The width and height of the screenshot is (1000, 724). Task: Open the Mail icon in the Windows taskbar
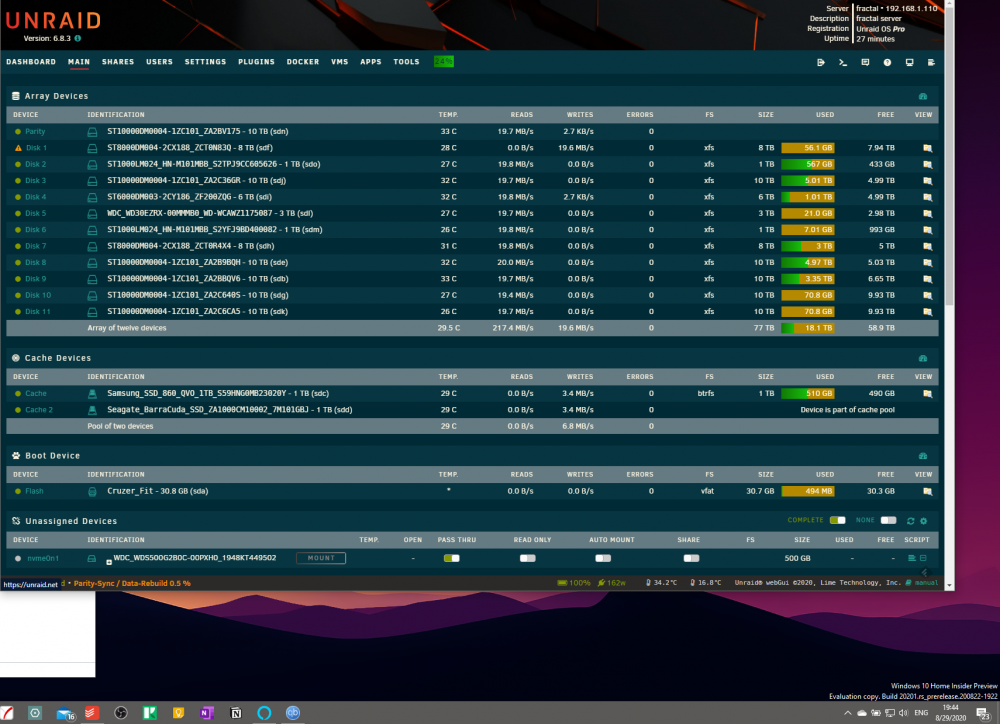pos(65,713)
